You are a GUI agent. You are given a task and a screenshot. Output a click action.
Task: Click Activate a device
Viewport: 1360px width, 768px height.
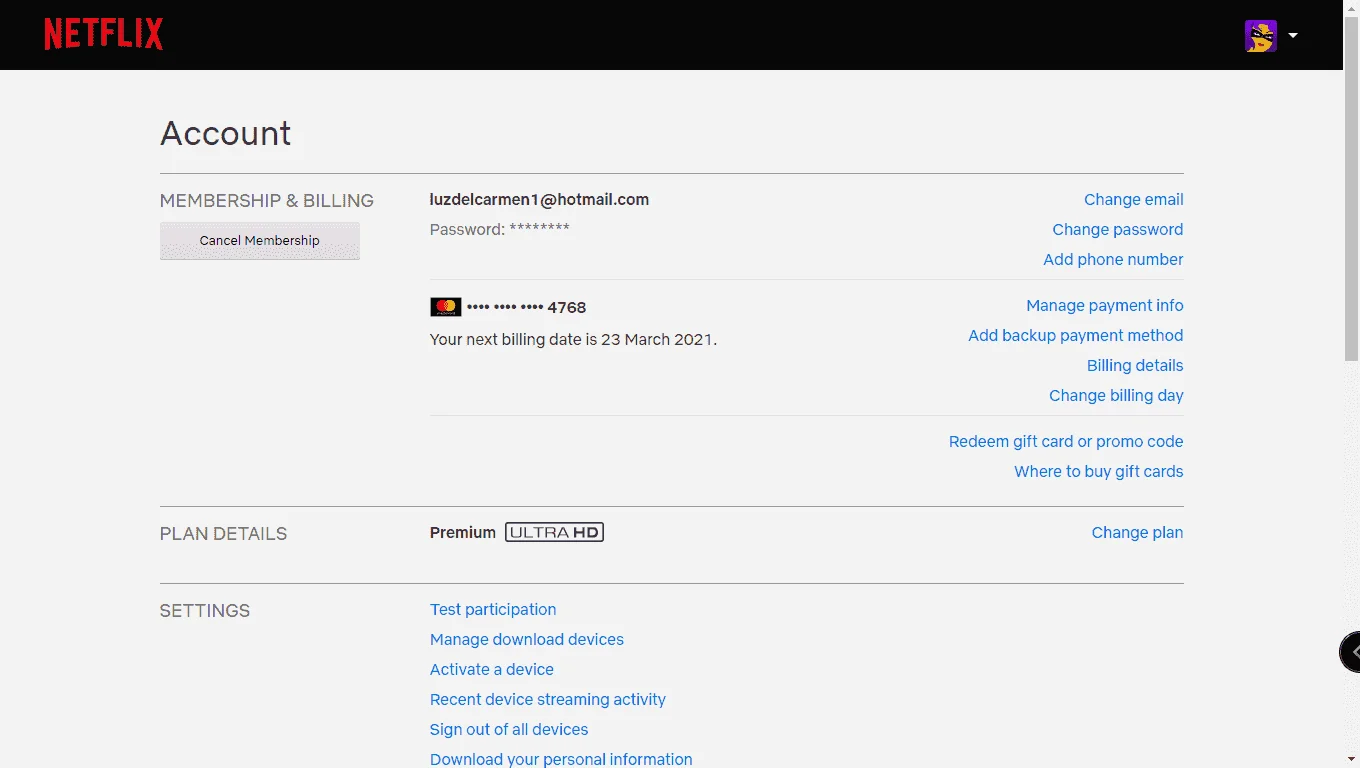tap(492, 670)
